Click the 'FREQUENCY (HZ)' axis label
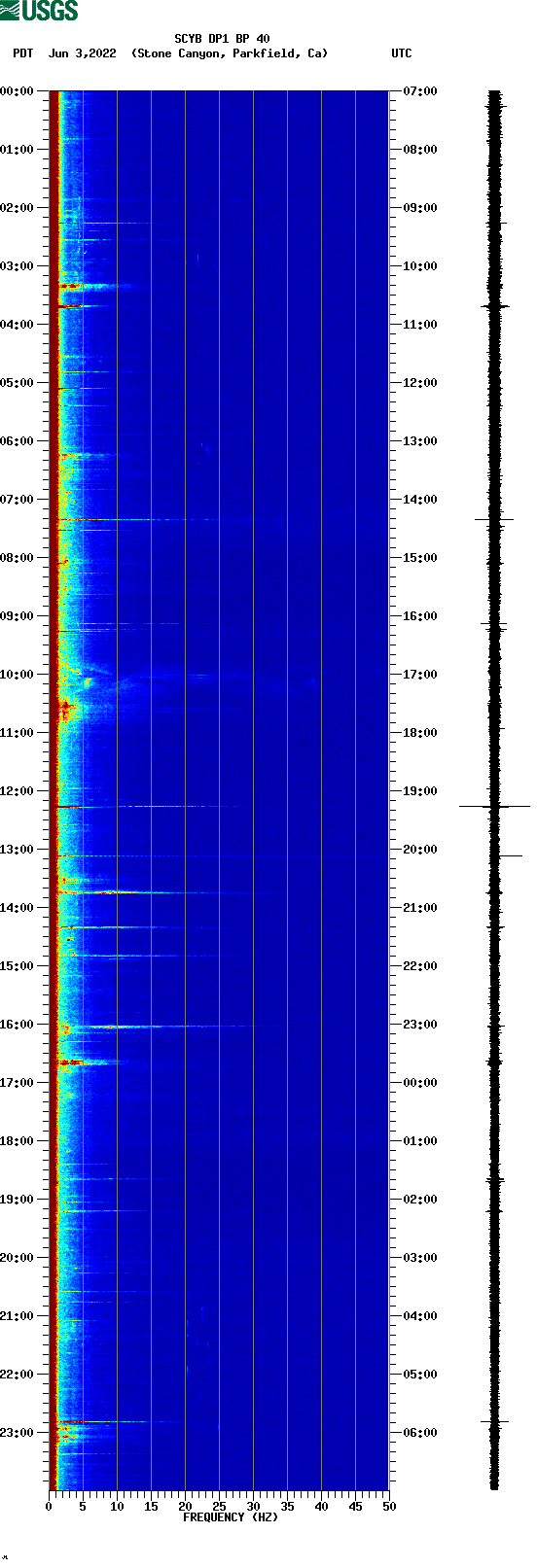Image resolution: width=537 pixels, height=1568 pixels. pyautogui.click(x=231, y=1517)
